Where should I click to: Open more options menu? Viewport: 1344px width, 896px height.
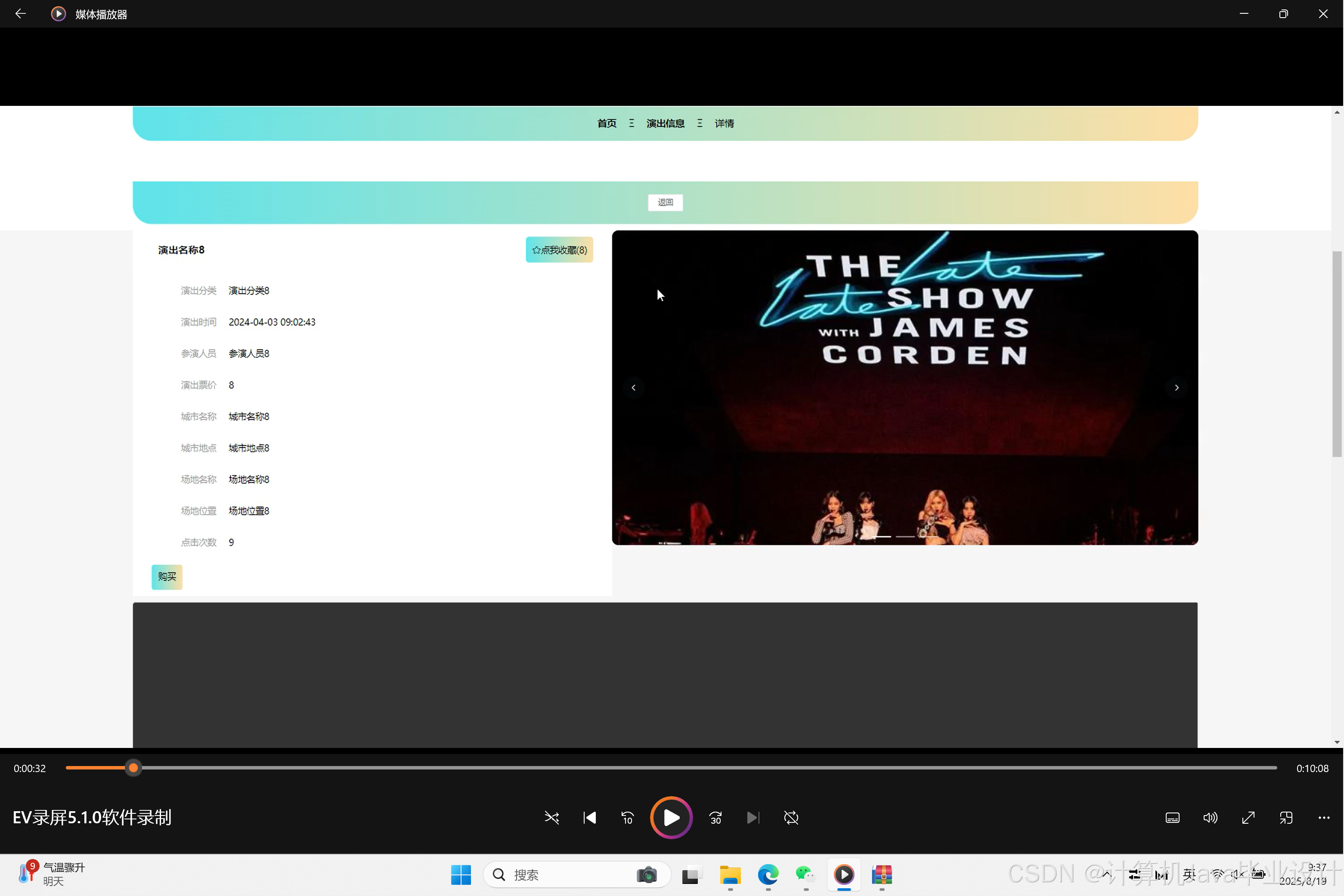[x=1323, y=818]
